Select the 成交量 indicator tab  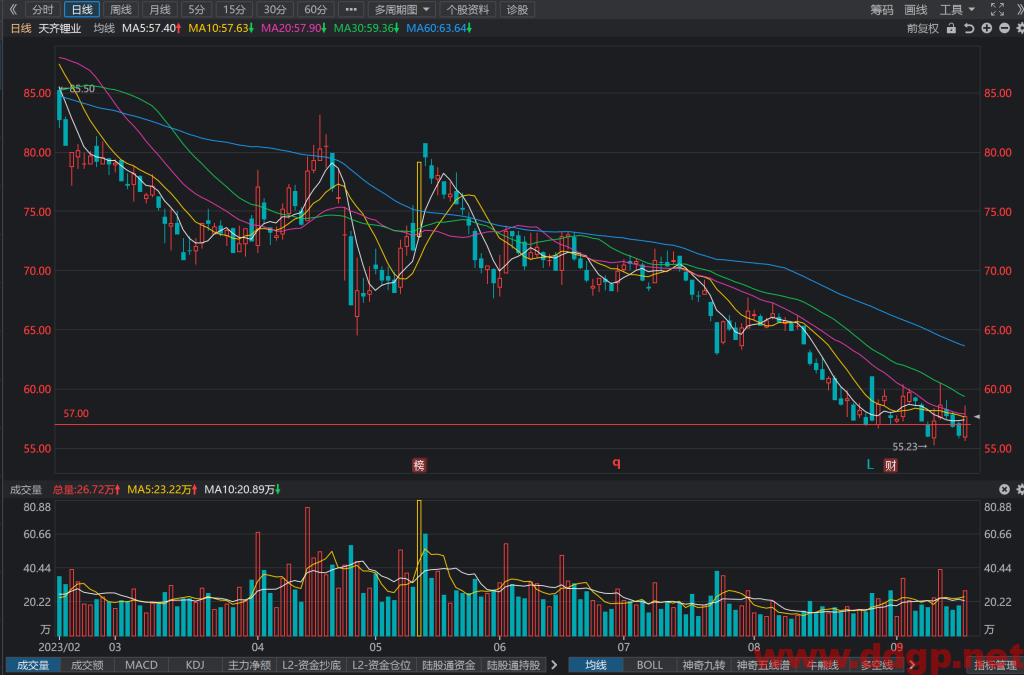[33, 665]
